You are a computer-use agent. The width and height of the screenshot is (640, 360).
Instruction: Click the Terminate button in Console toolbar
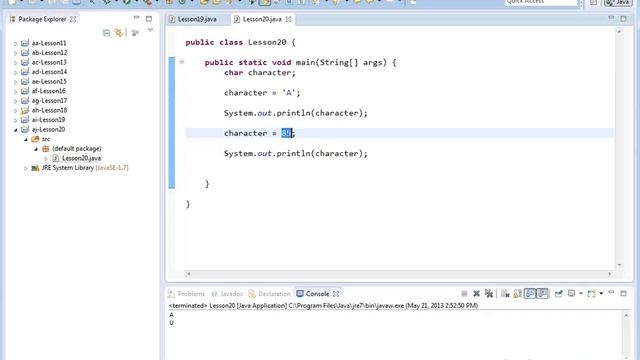click(464, 293)
